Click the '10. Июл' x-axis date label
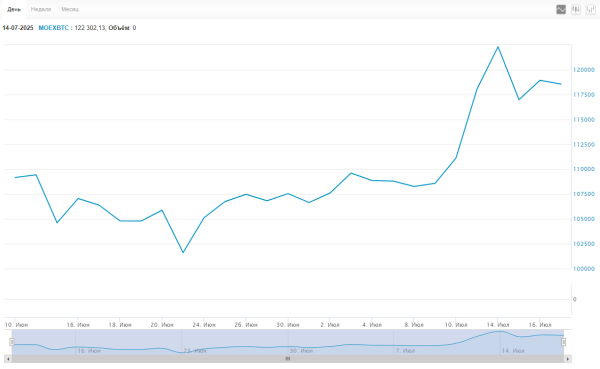This screenshot has height=369, width=600. pyautogui.click(x=456, y=325)
